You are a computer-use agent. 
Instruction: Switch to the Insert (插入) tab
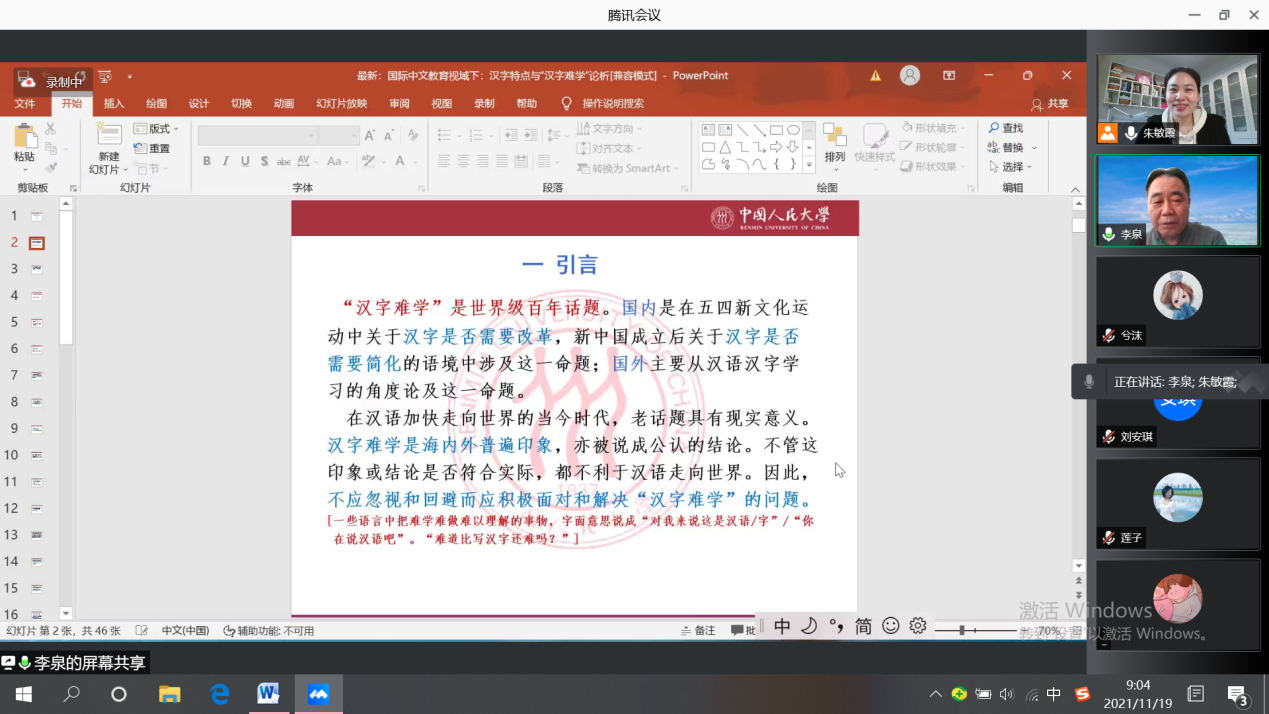click(114, 103)
